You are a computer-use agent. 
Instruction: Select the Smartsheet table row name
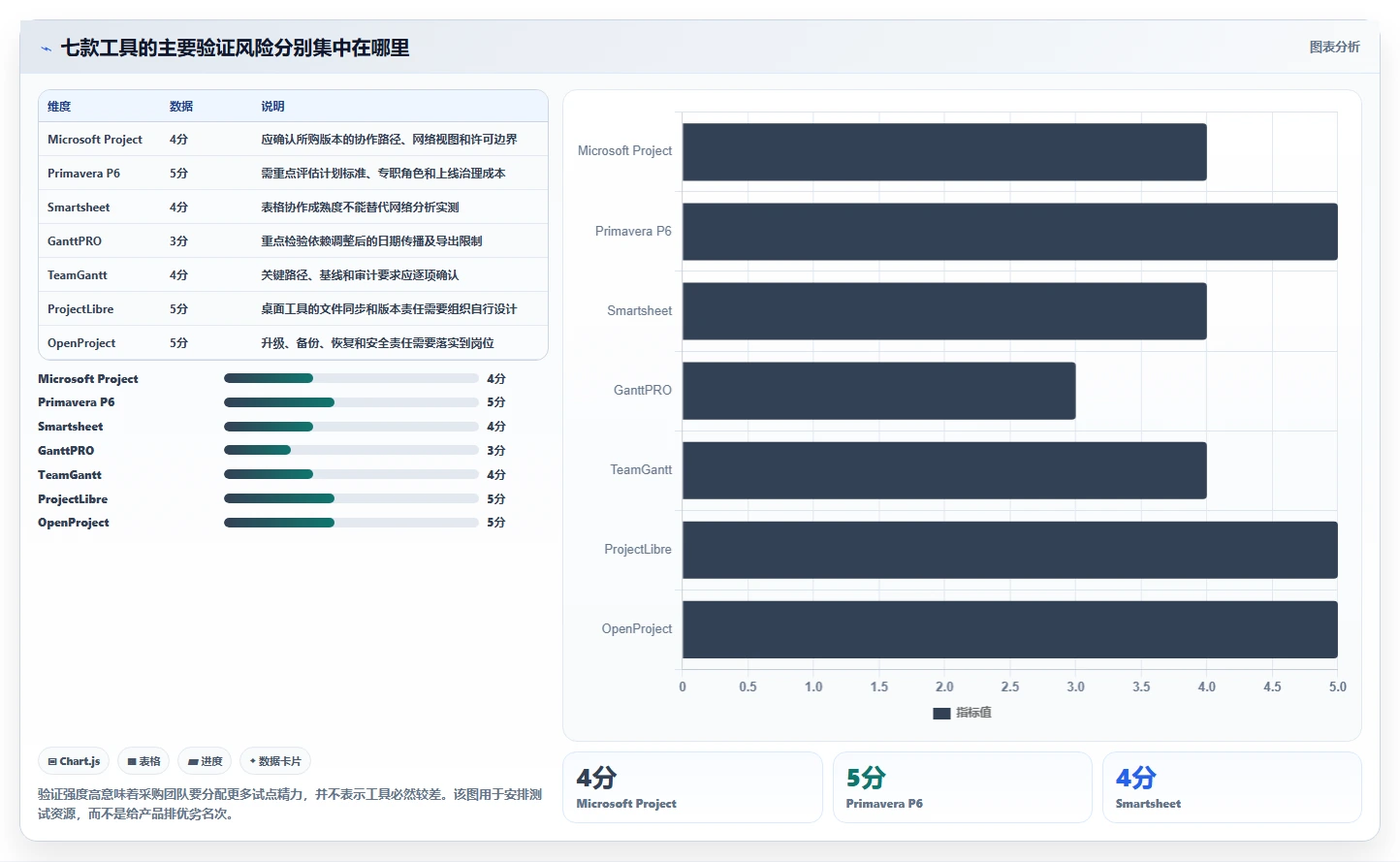pyautogui.click(x=79, y=208)
